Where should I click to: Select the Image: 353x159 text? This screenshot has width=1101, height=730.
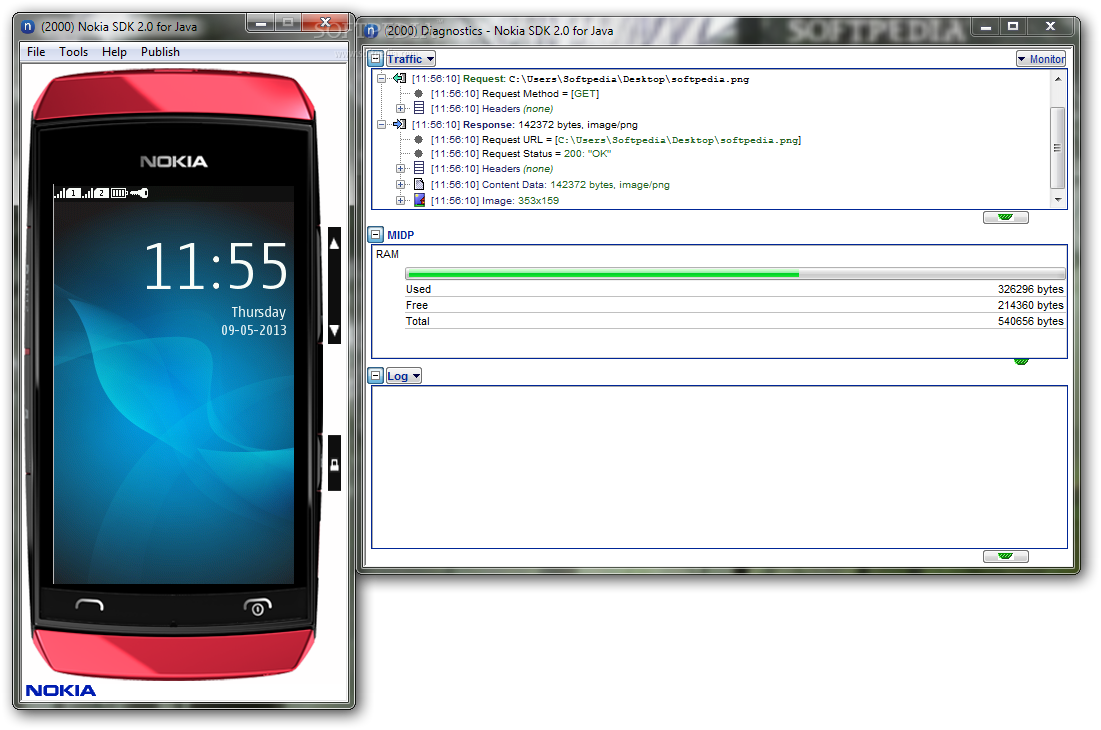494,200
